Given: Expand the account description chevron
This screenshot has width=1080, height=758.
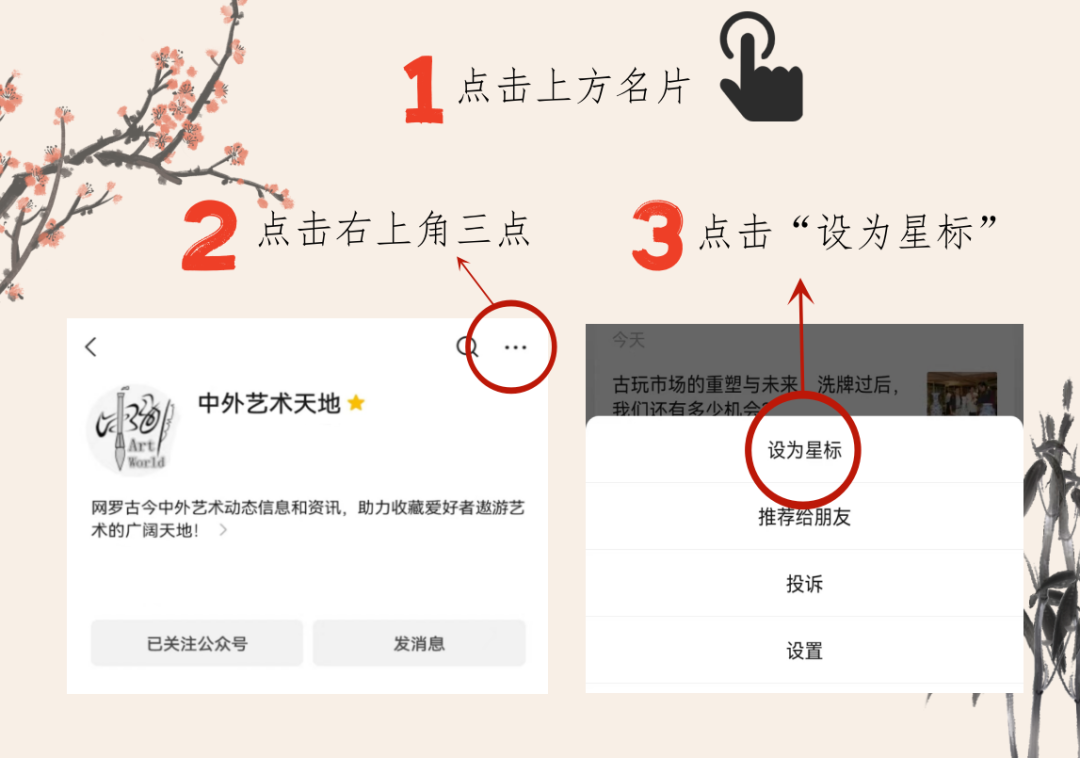Looking at the screenshot, I should pos(222,530).
